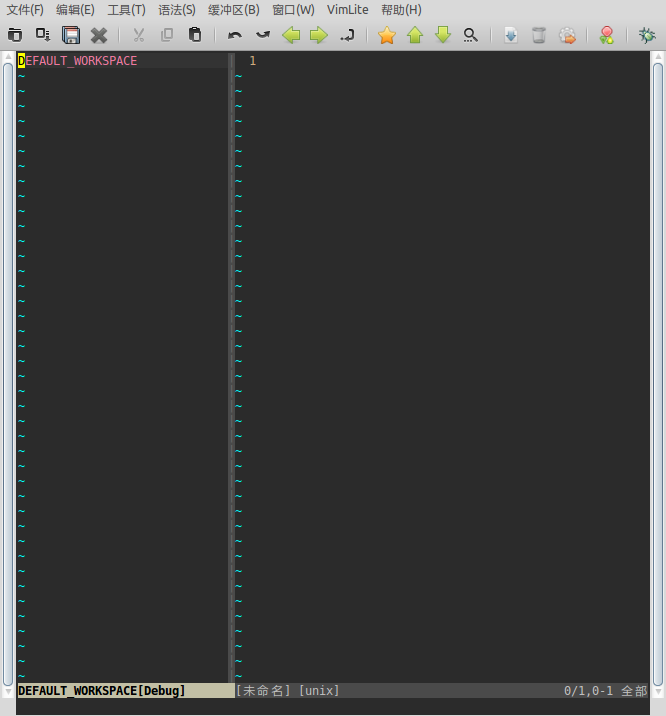
Task: Open the 帮助(H) menu
Action: coord(401,10)
